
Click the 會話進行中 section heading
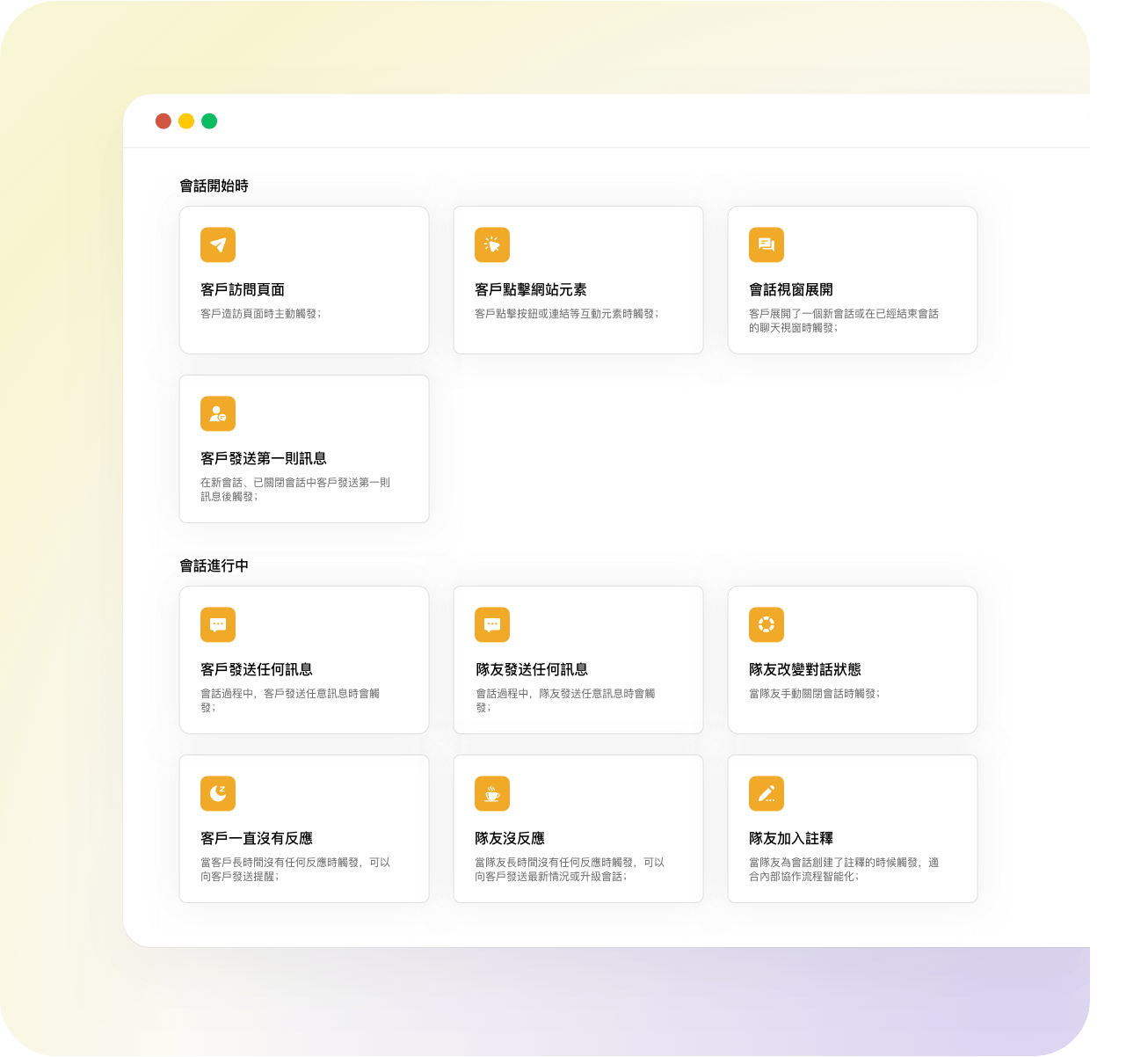tap(214, 566)
